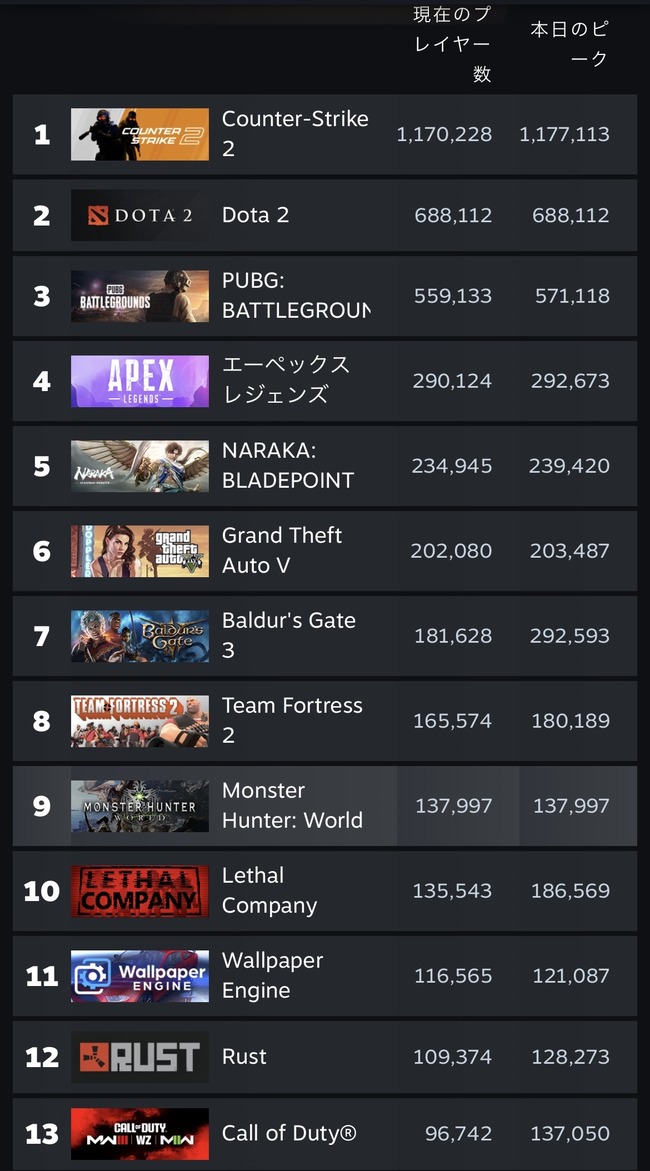Open the Apex Legends purple banner
The height and width of the screenshot is (1171, 650).
click(140, 381)
